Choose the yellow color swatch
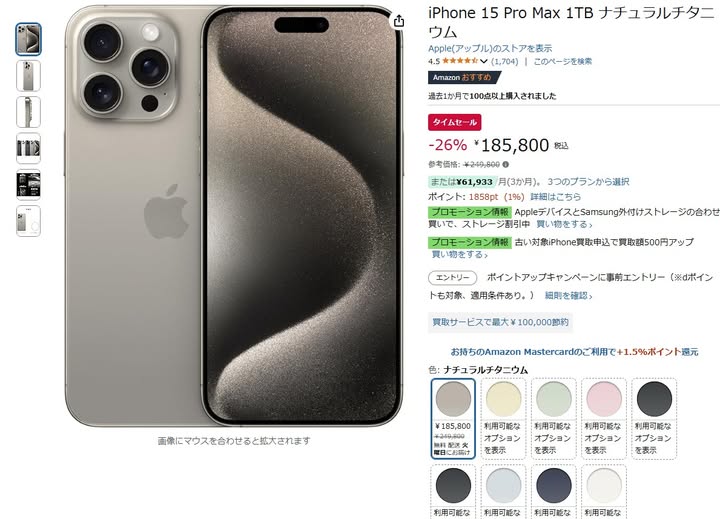The width and height of the screenshot is (720, 519). pyautogui.click(x=503, y=418)
